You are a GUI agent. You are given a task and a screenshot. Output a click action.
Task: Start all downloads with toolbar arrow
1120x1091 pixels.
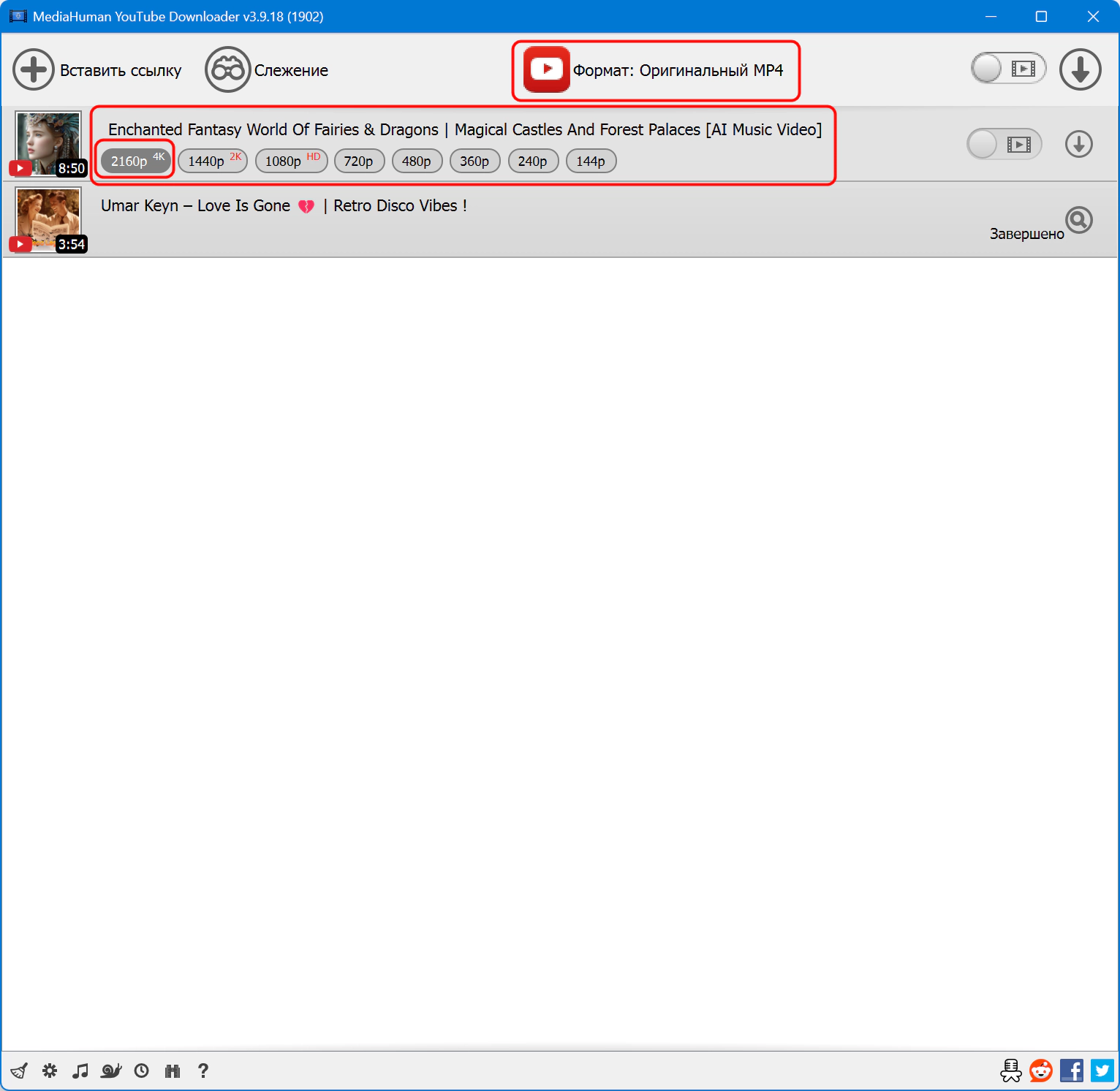pyautogui.click(x=1080, y=69)
